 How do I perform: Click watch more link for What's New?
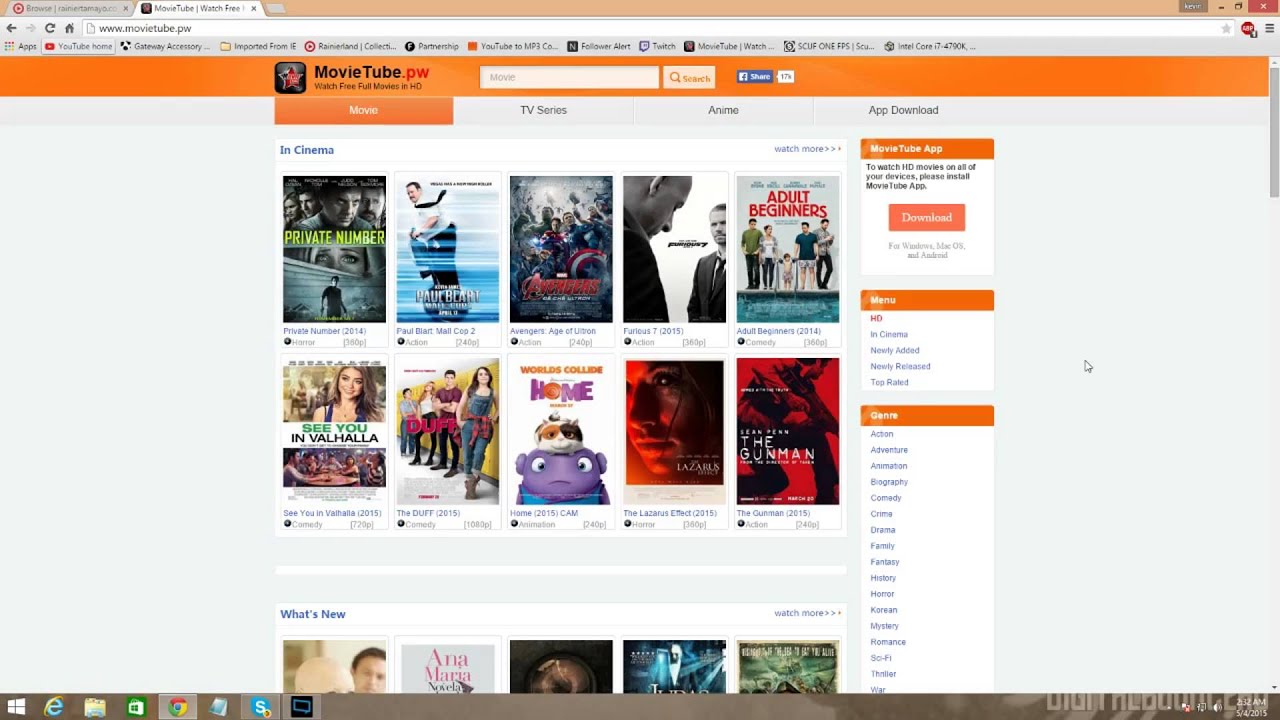[807, 613]
